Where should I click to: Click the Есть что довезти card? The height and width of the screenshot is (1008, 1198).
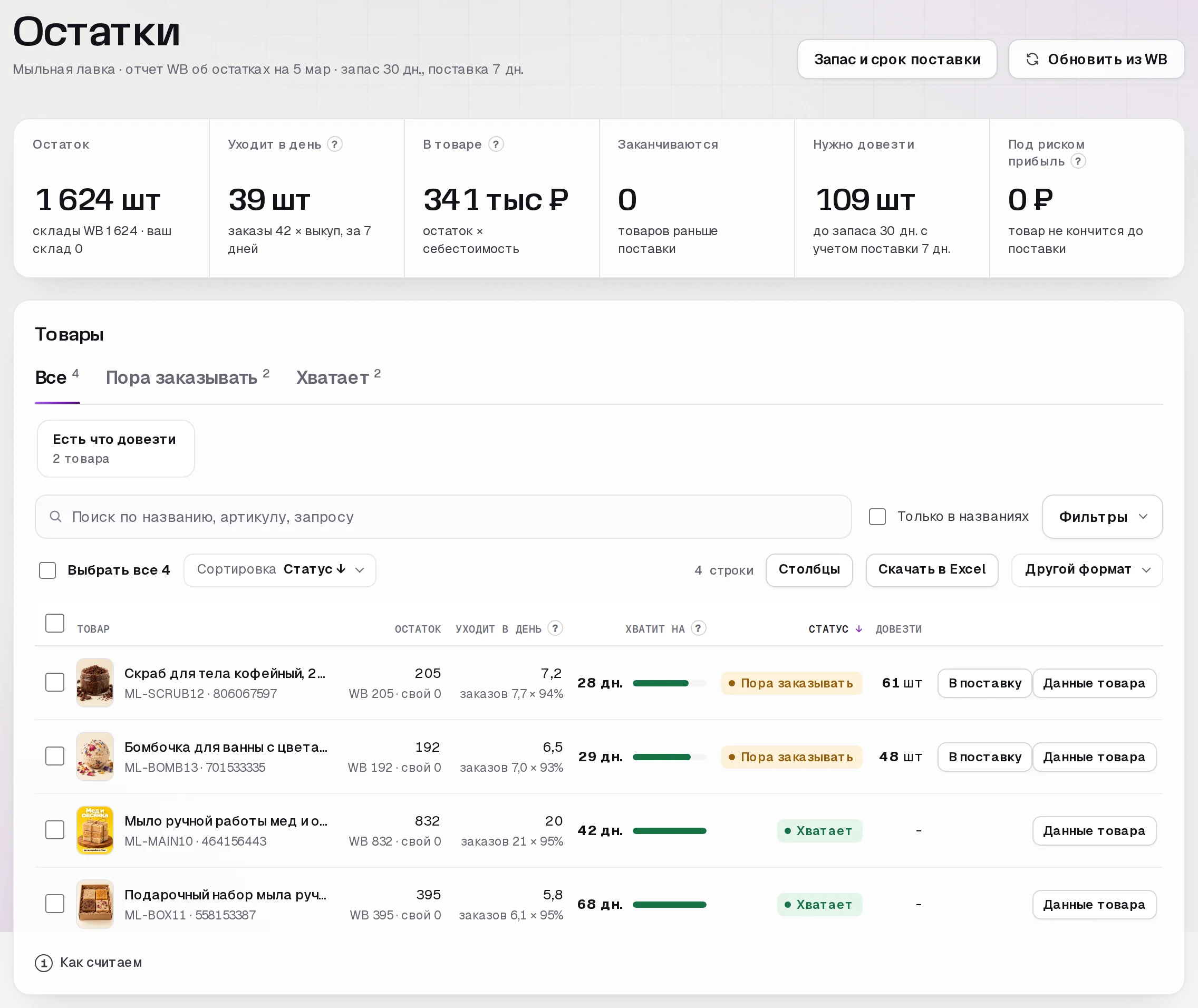coord(115,449)
